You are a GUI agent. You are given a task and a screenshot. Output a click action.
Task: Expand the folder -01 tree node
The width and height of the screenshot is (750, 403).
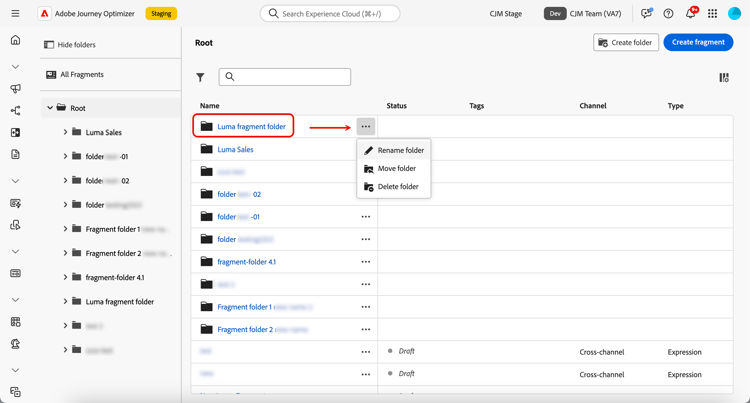65,156
